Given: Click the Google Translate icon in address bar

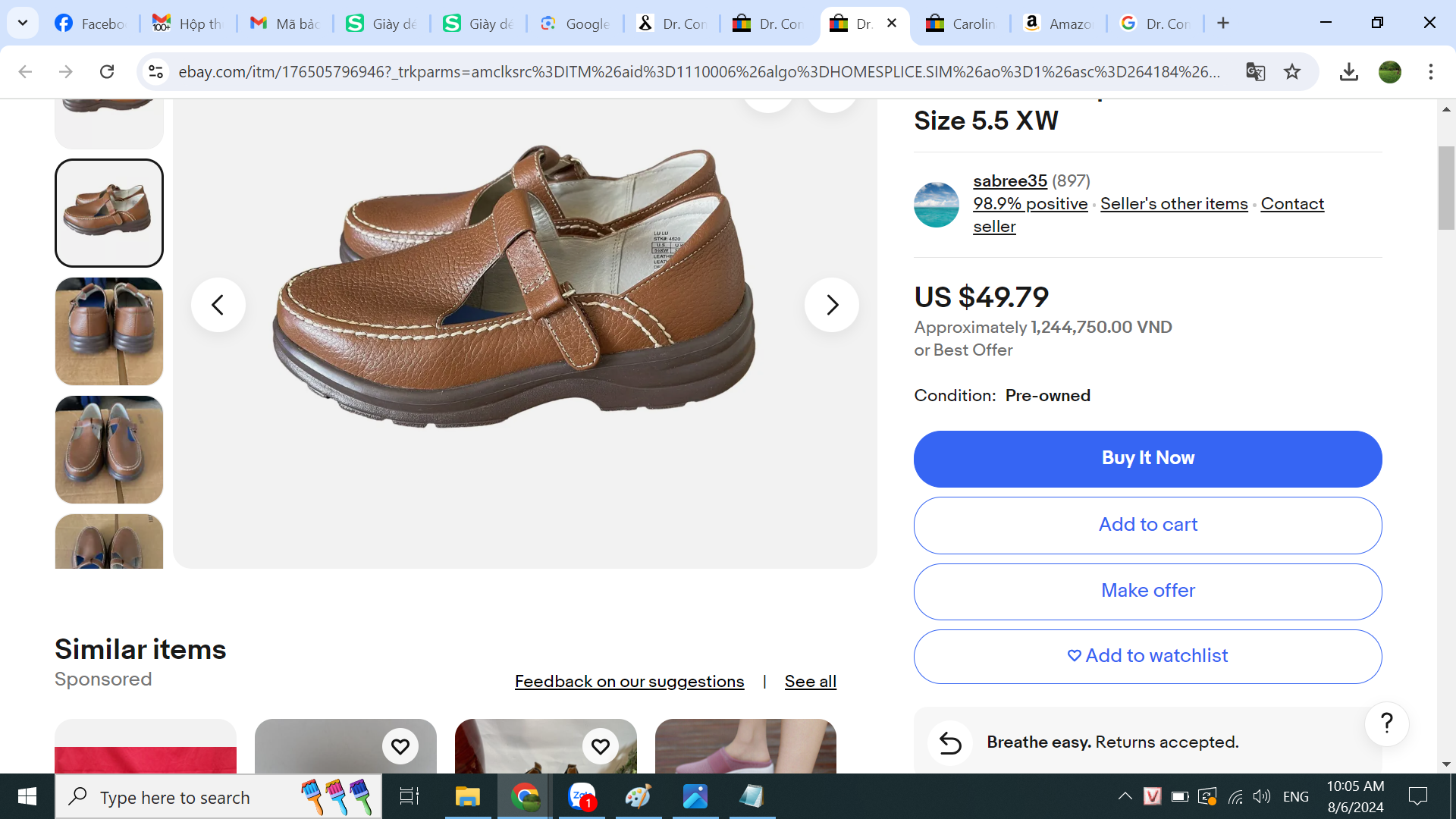Looking at the screenshot, I should pyautogui.click(x=1255, y=72).
